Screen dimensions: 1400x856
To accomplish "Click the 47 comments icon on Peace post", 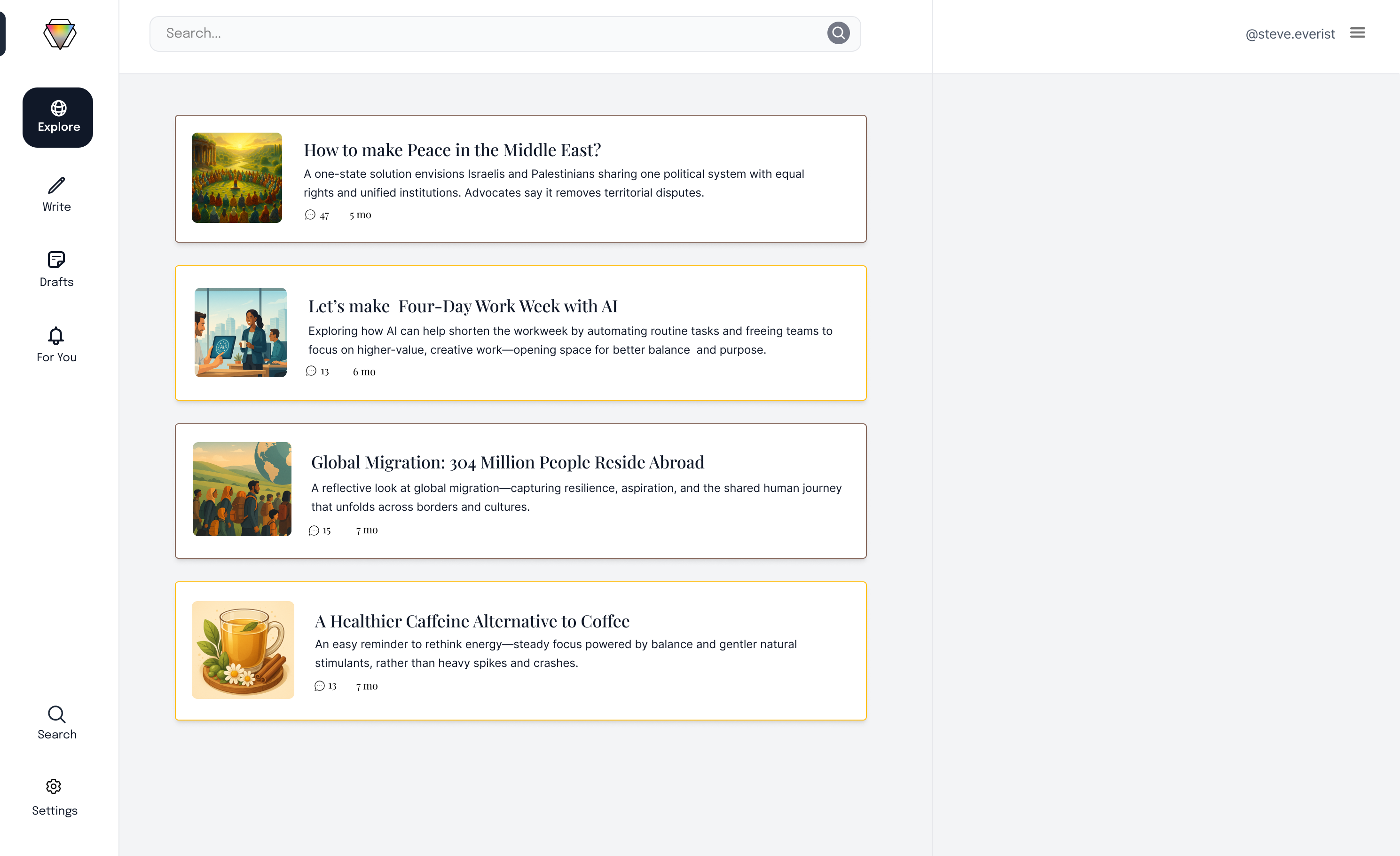I will click(310, 215).
